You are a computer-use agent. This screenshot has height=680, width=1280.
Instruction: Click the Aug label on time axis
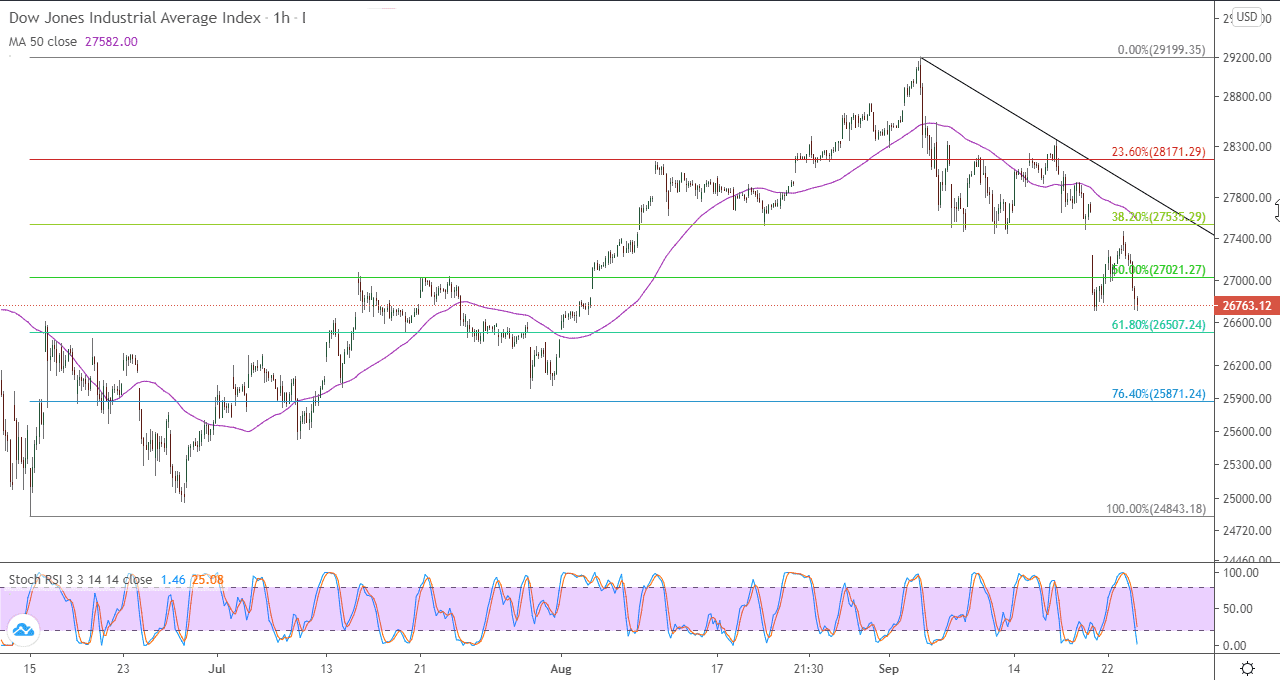(560, 667)
